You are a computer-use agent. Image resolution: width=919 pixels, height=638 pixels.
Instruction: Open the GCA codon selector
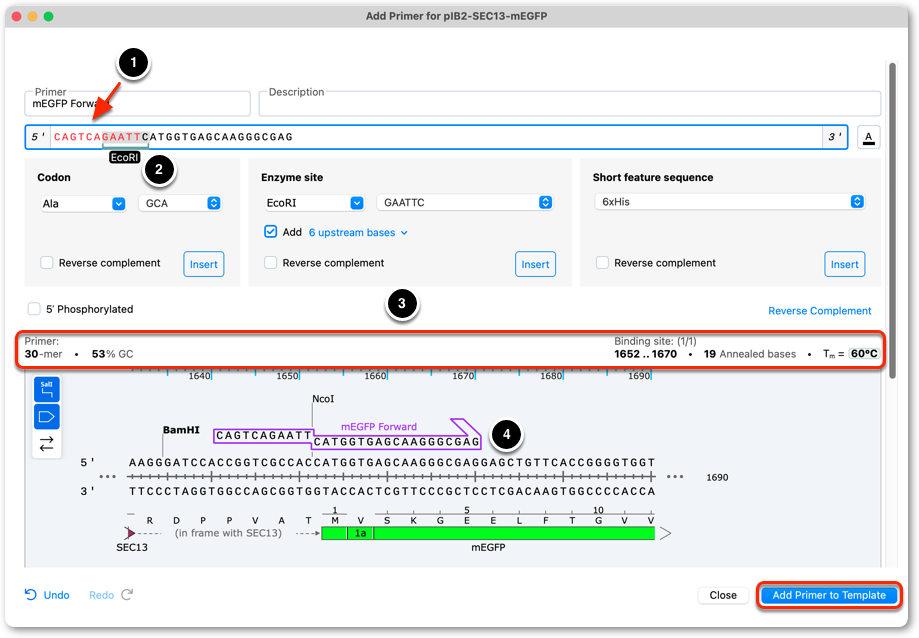pyautogui.click(x=180, y=203)
